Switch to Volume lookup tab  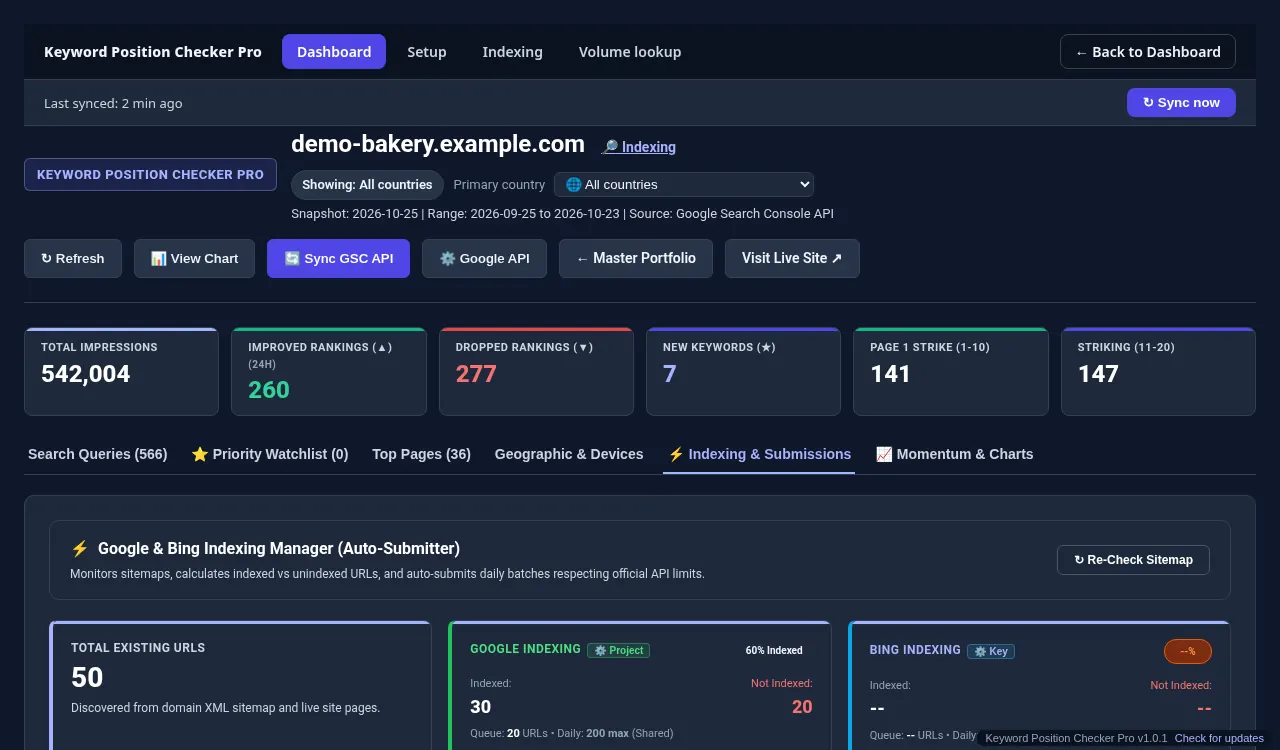click(x=630, y=52)
